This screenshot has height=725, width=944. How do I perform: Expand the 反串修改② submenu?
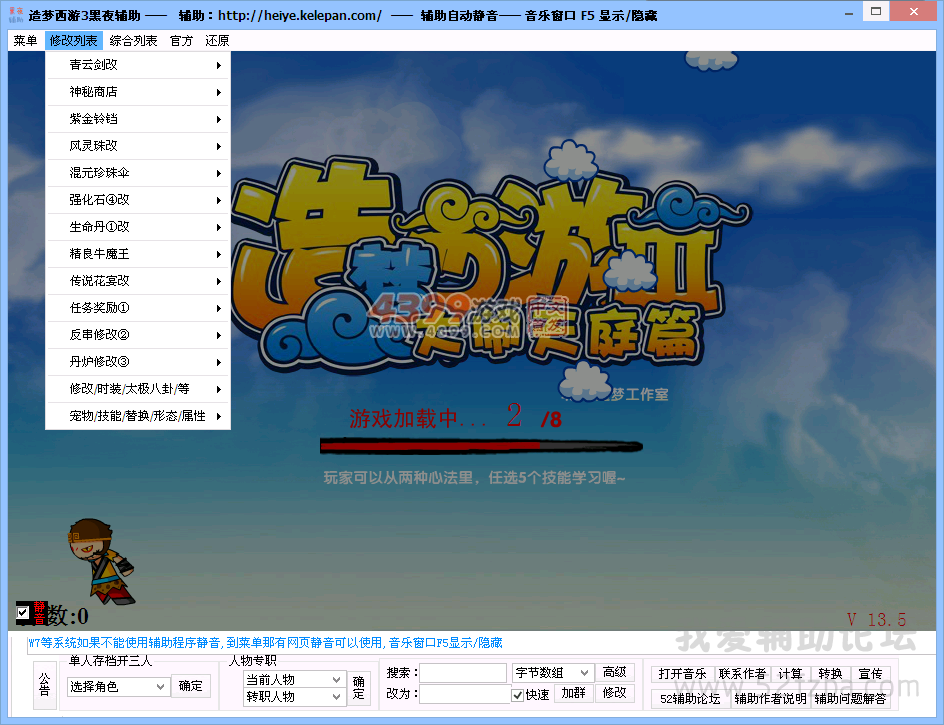pyautogui.click(x=138, y=335)
